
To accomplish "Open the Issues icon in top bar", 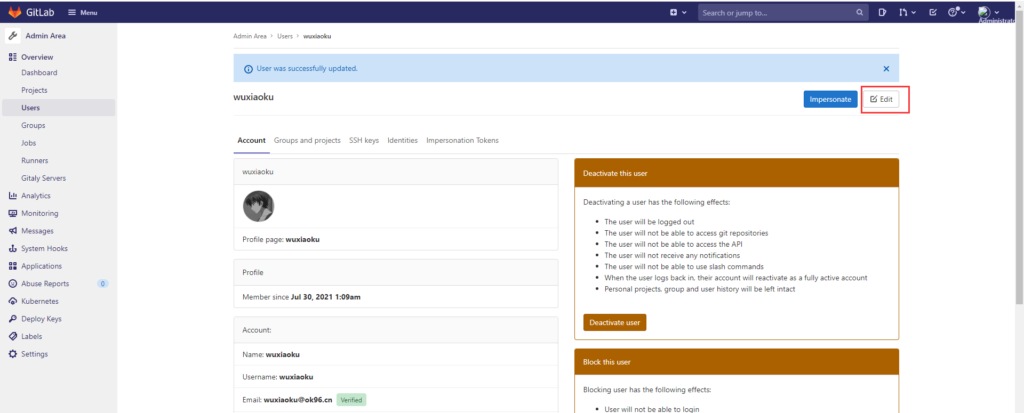I will 882,12.
